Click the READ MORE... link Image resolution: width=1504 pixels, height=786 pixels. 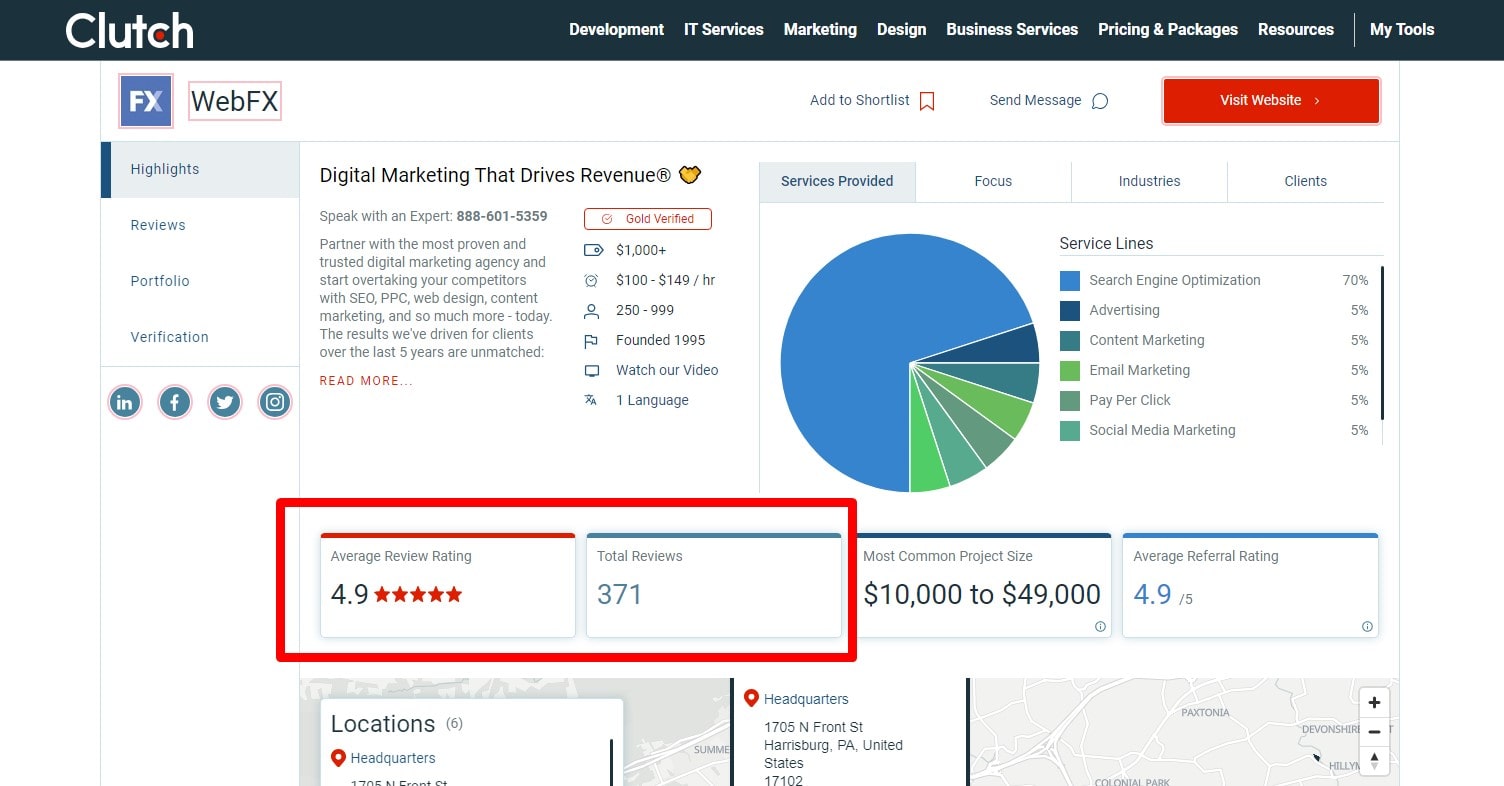(366, 381)
